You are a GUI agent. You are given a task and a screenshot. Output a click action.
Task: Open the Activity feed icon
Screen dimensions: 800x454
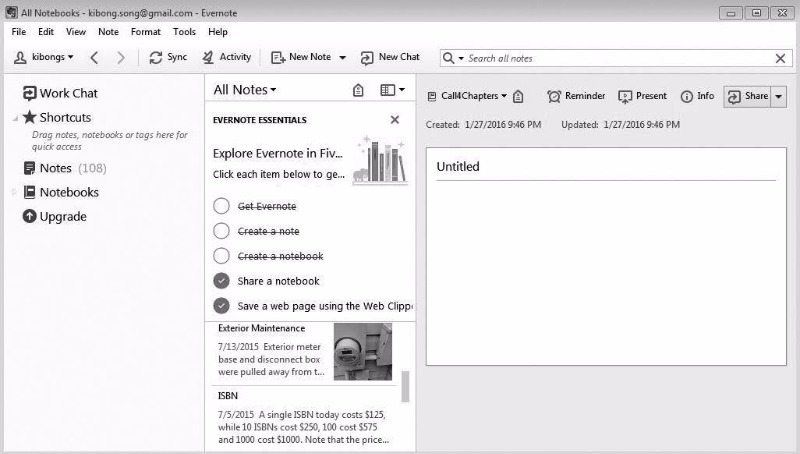click(208, 58)
